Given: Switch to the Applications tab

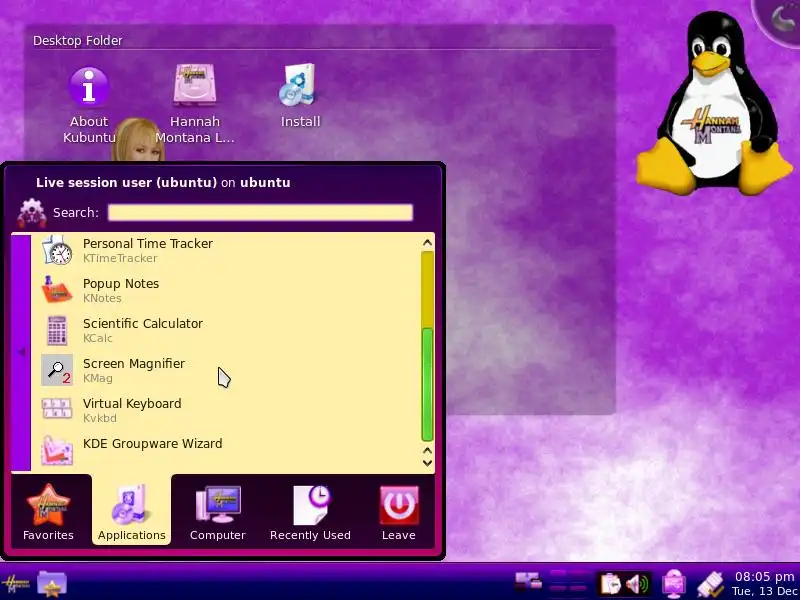Looking at the screenshot, I should click(132, 512).
